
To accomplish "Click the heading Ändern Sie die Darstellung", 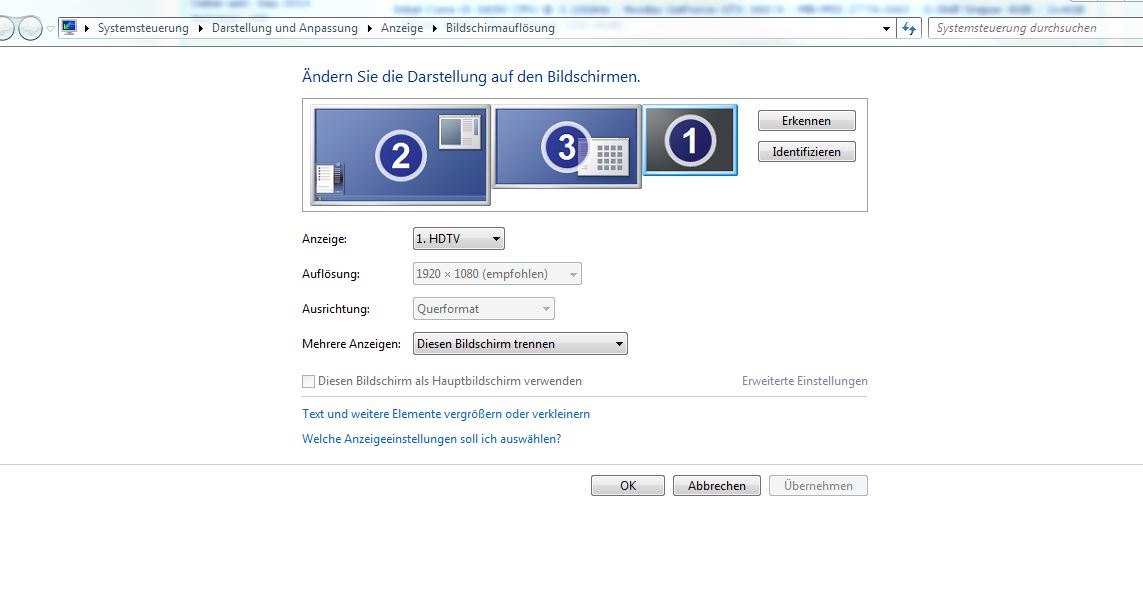I will coord(471,77).
